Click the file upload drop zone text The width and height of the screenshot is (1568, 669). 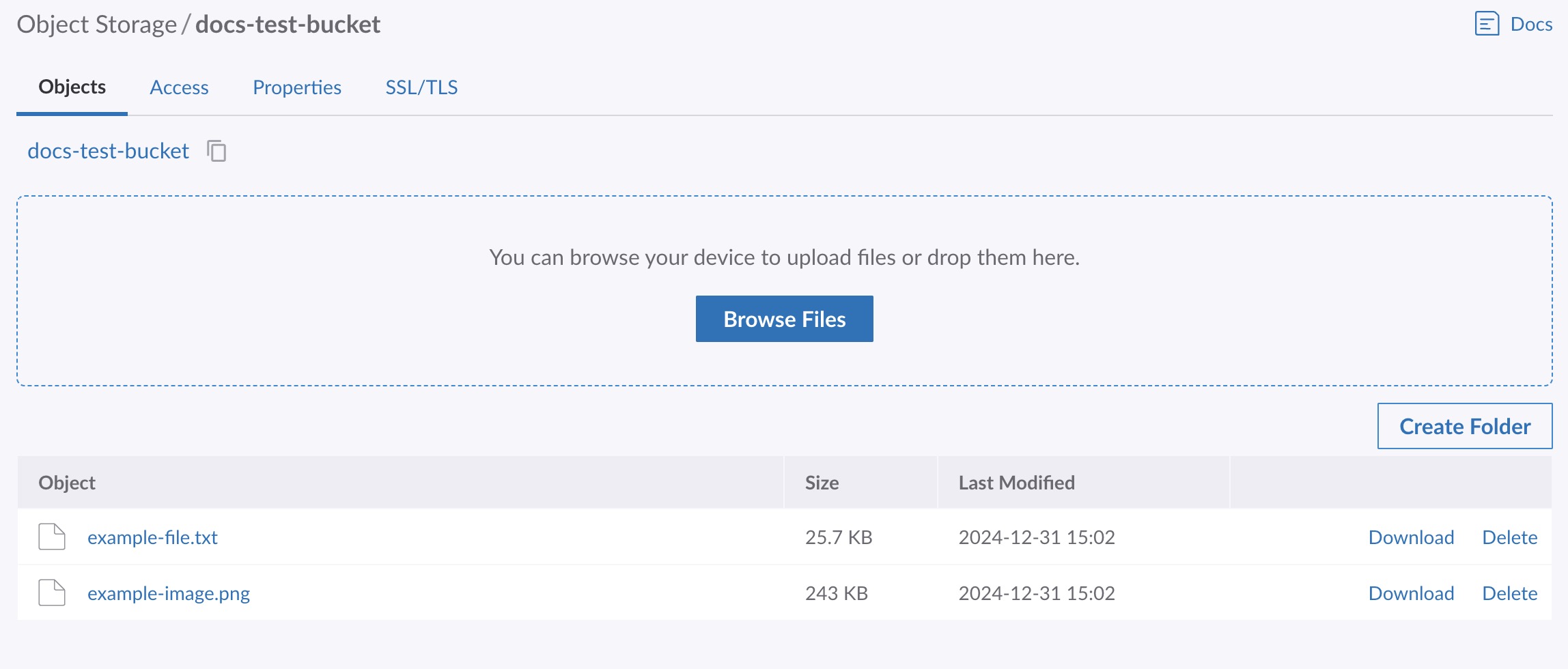tap(784, 257)
